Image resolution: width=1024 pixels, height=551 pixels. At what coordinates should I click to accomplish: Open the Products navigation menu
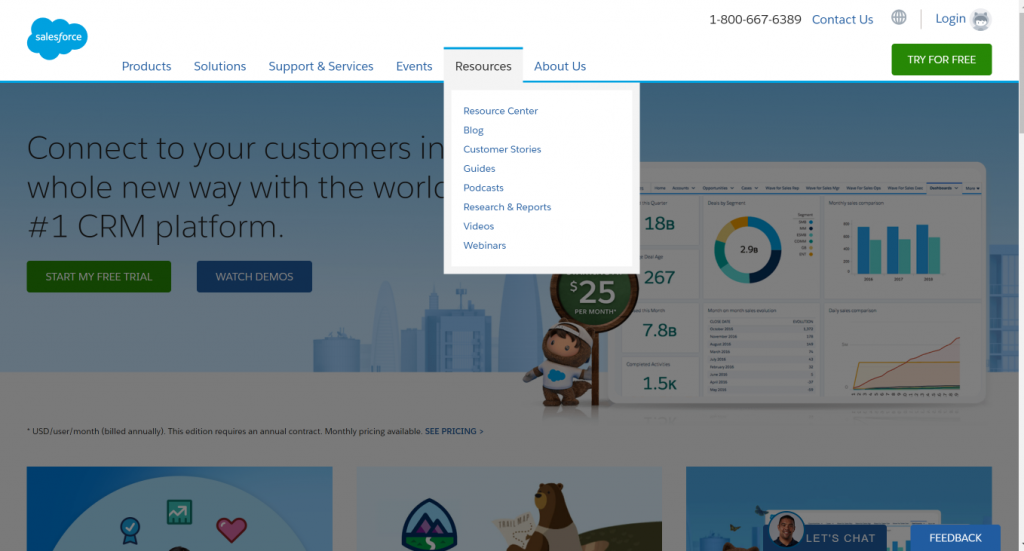(146, 66)
